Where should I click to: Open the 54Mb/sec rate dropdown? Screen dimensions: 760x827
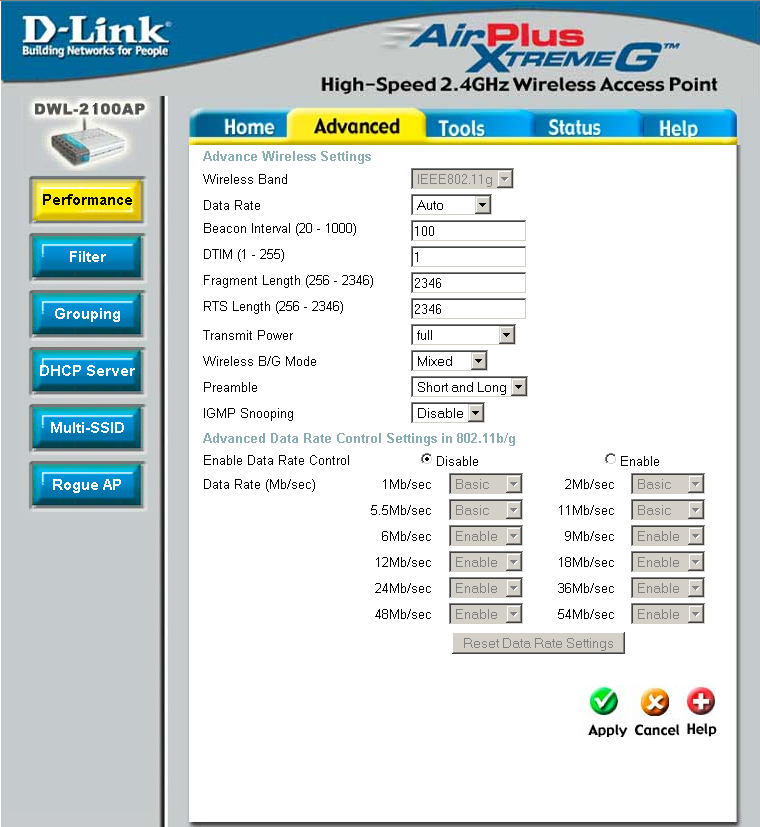tap(668, 614)
